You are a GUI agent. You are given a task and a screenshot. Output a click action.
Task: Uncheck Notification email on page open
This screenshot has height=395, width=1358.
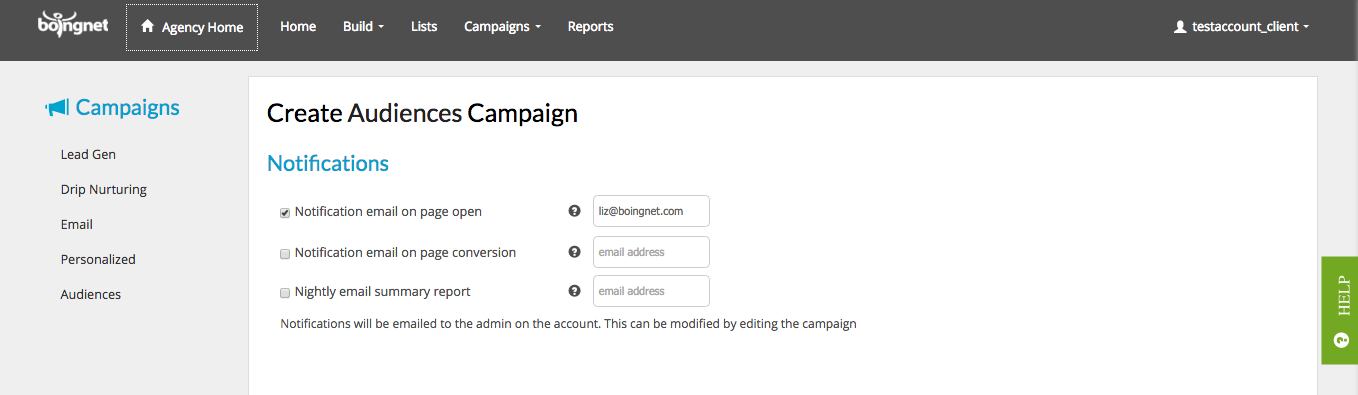click(285, 213)
